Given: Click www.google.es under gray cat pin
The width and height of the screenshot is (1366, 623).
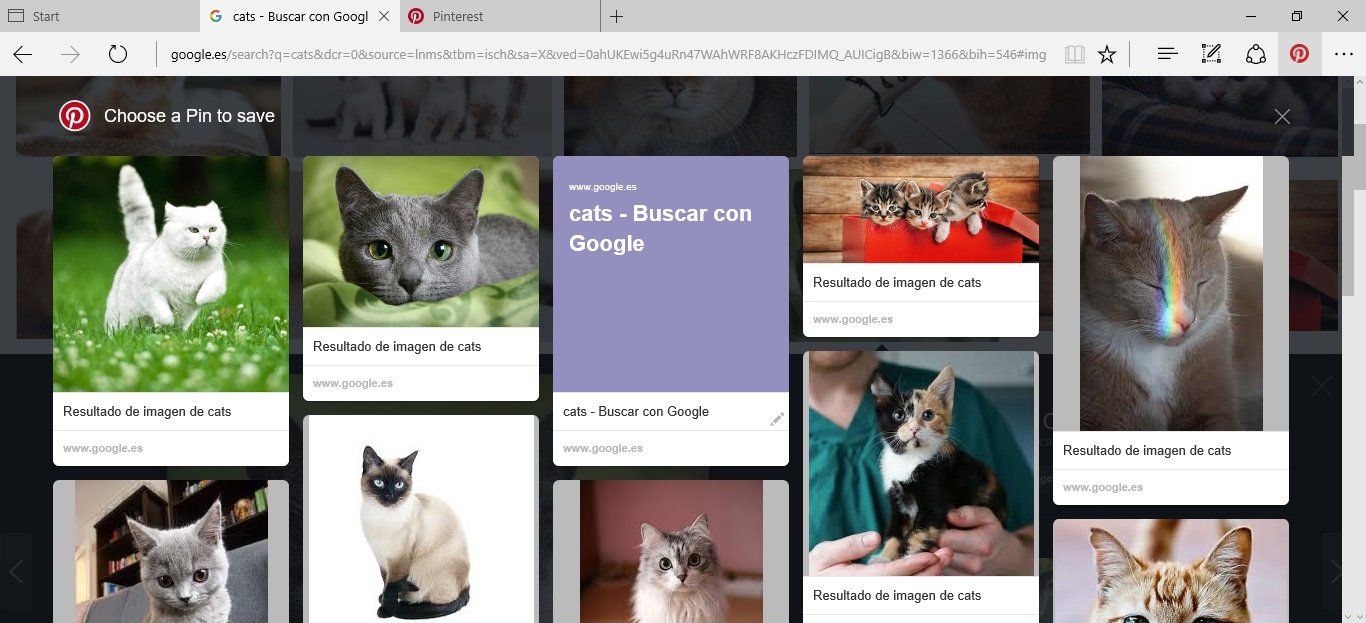Looking at the screenshot, I should point(353,383).
